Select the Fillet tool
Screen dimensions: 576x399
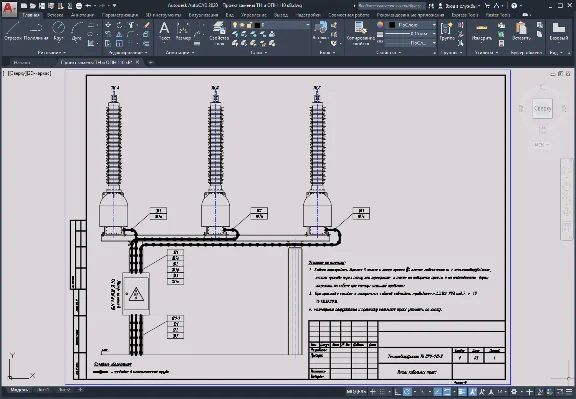[131, 34]
